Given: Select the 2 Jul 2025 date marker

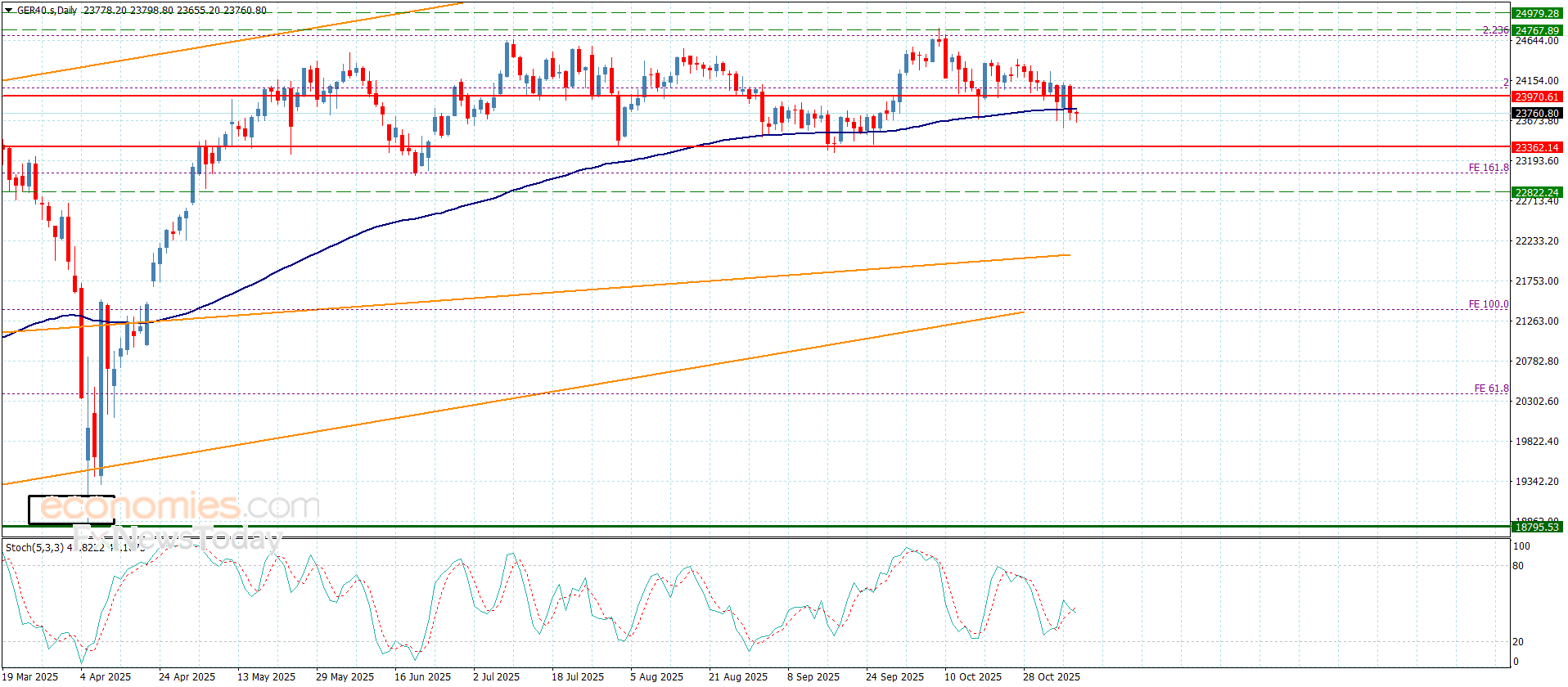Looking at the screenshot, I should click(496, 676).
